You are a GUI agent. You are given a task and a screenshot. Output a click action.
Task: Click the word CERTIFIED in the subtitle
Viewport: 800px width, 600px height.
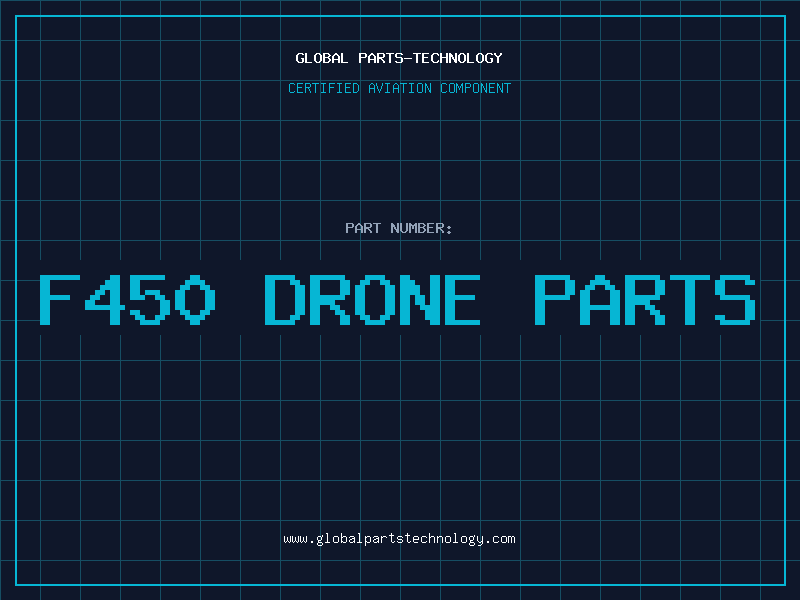(x=323, y=88)
